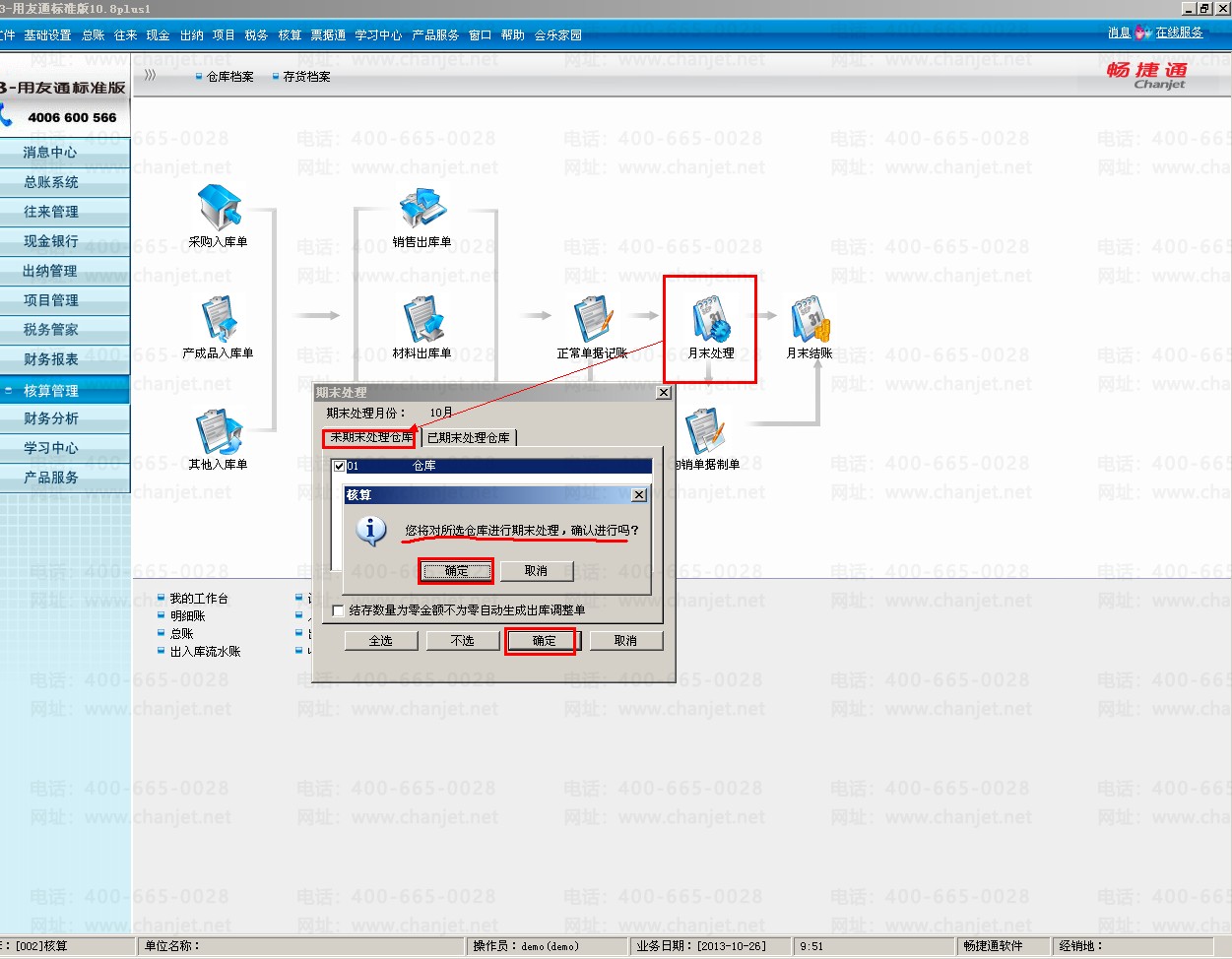1232x959 pixels.
Task: Open the 存货档案 shortcut link
Action: (306, 77)
